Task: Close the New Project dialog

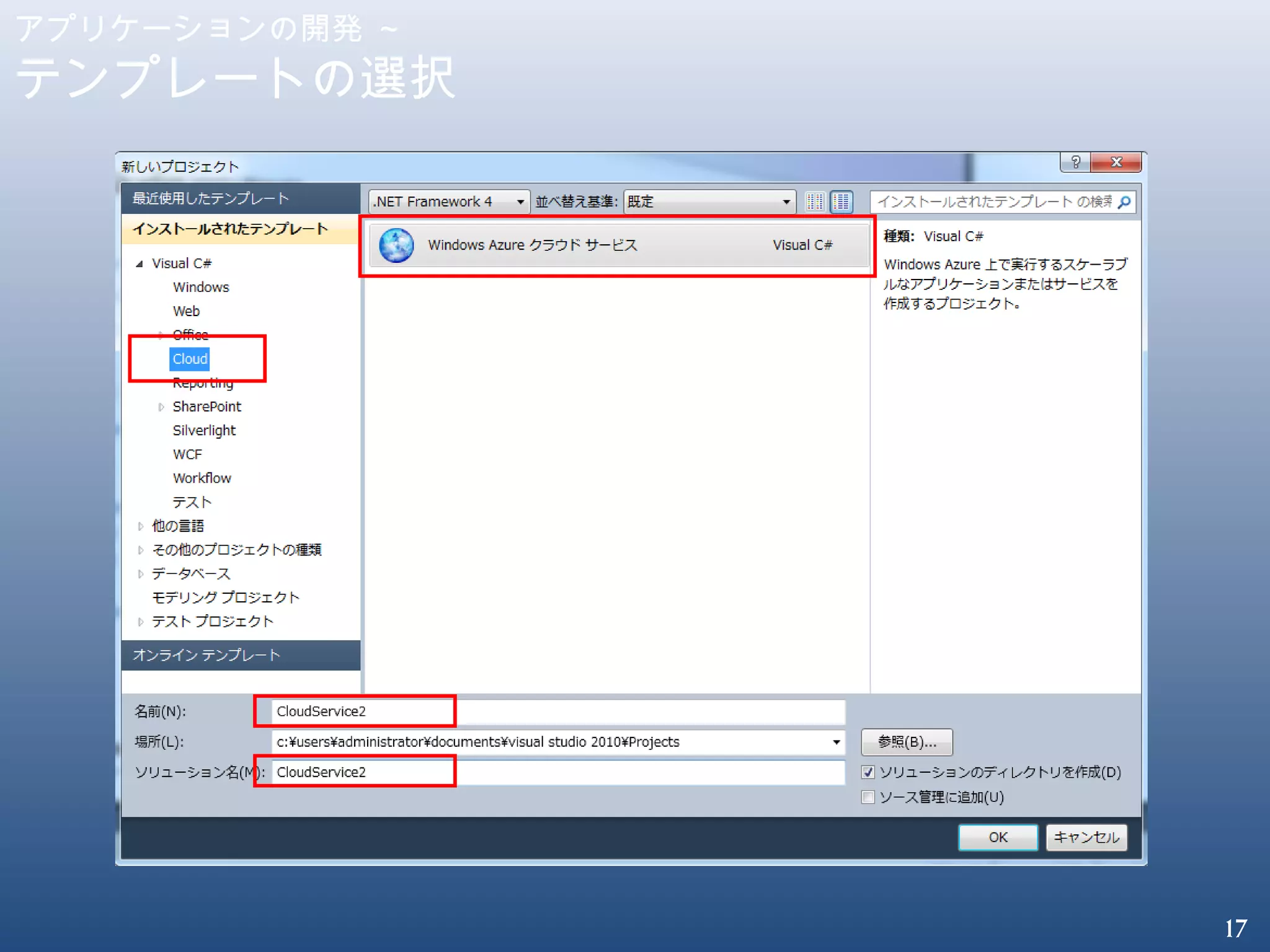Action: coord(1116,162)
